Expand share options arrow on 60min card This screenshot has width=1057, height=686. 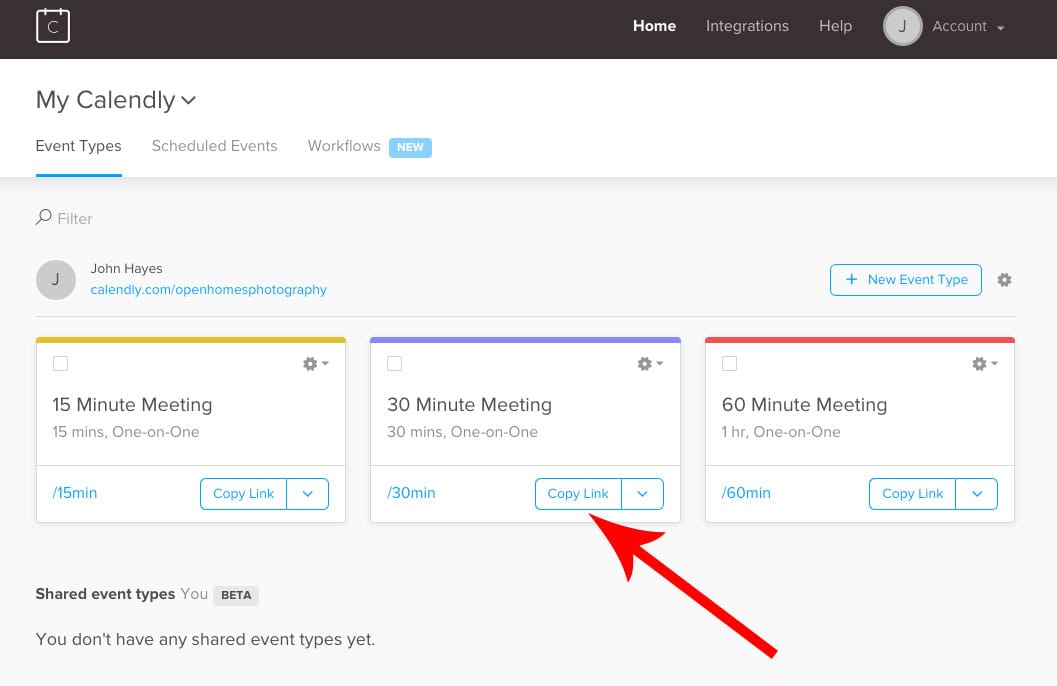[x=977, y=494]
